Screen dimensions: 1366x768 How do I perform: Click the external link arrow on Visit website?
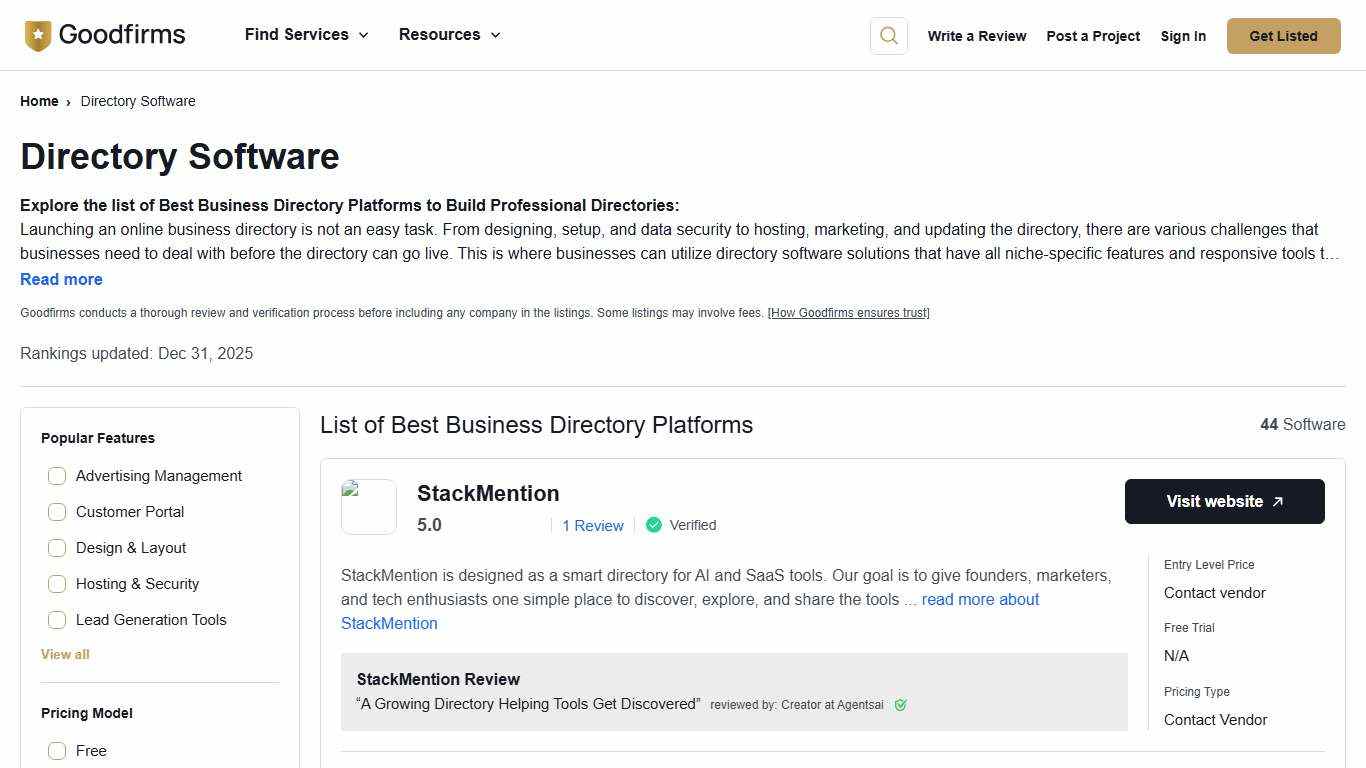pyautogui.click(x=1278, y=501)
